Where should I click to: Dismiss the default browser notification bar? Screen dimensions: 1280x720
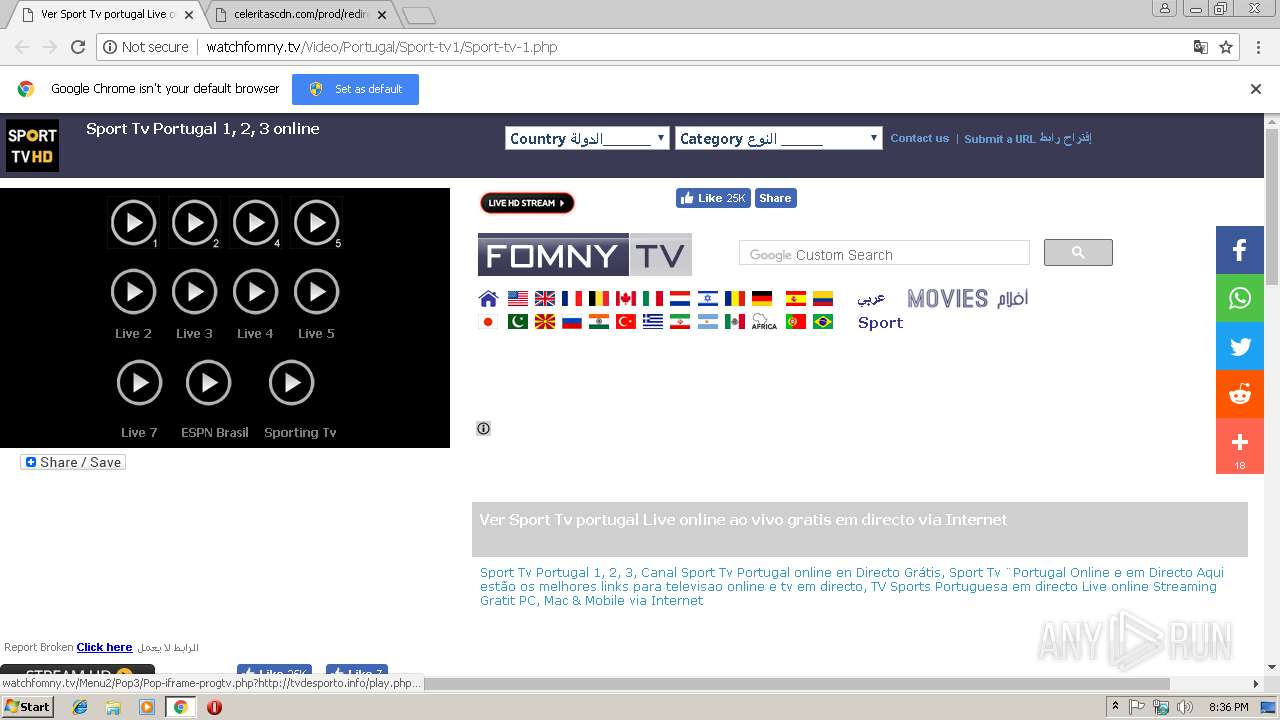[x=1256, y=89]
